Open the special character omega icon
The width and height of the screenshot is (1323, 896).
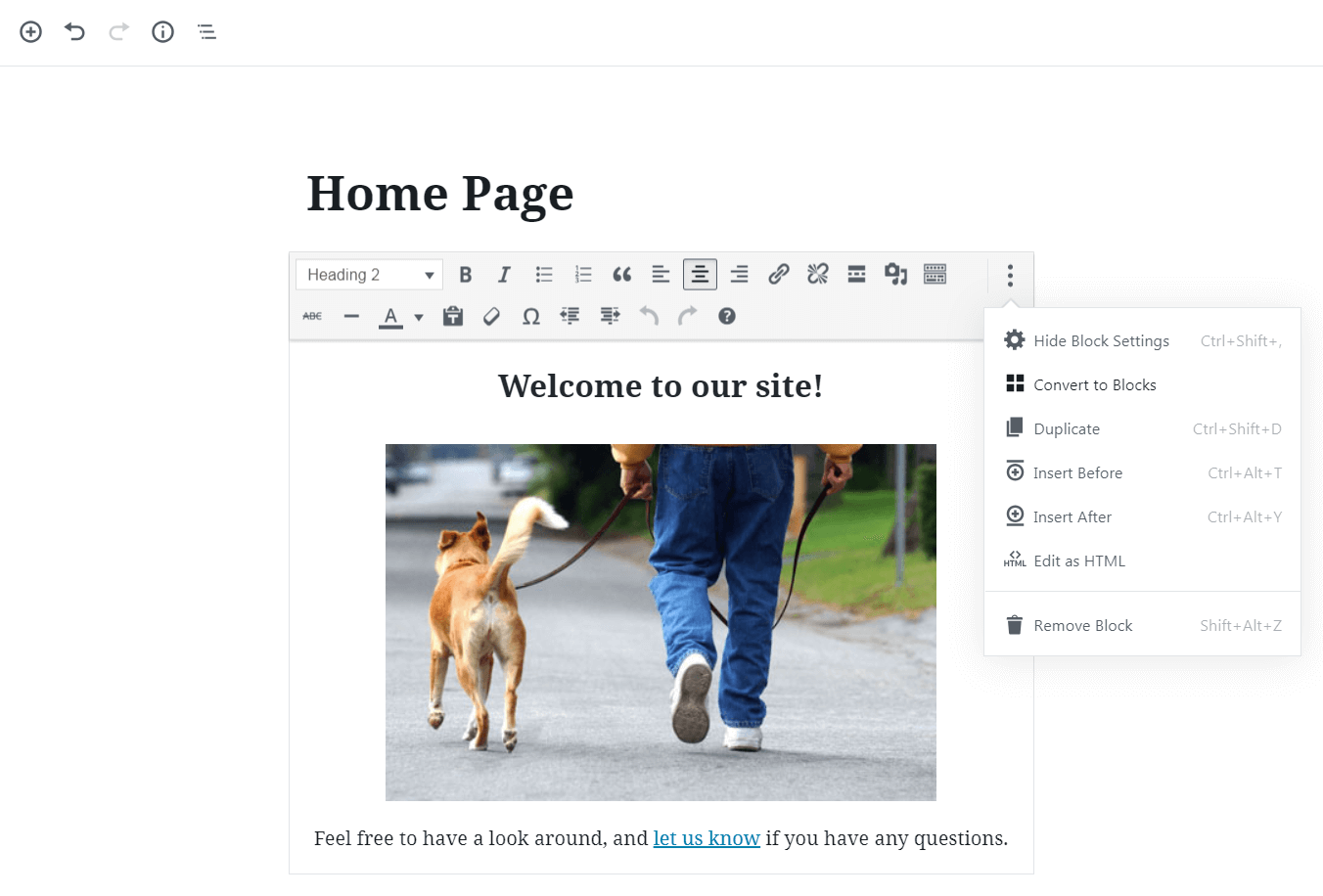pos(531,316)
